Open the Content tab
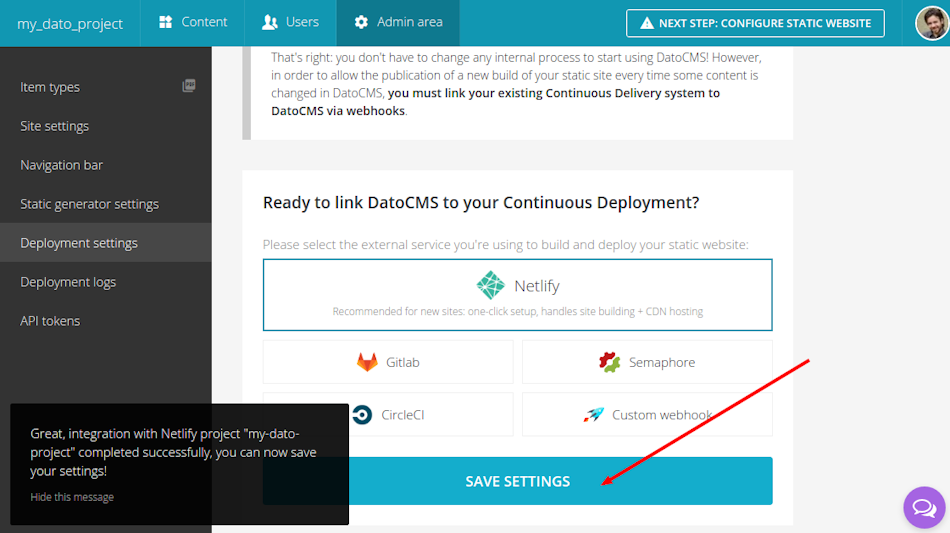 click(x=193, y=22)
